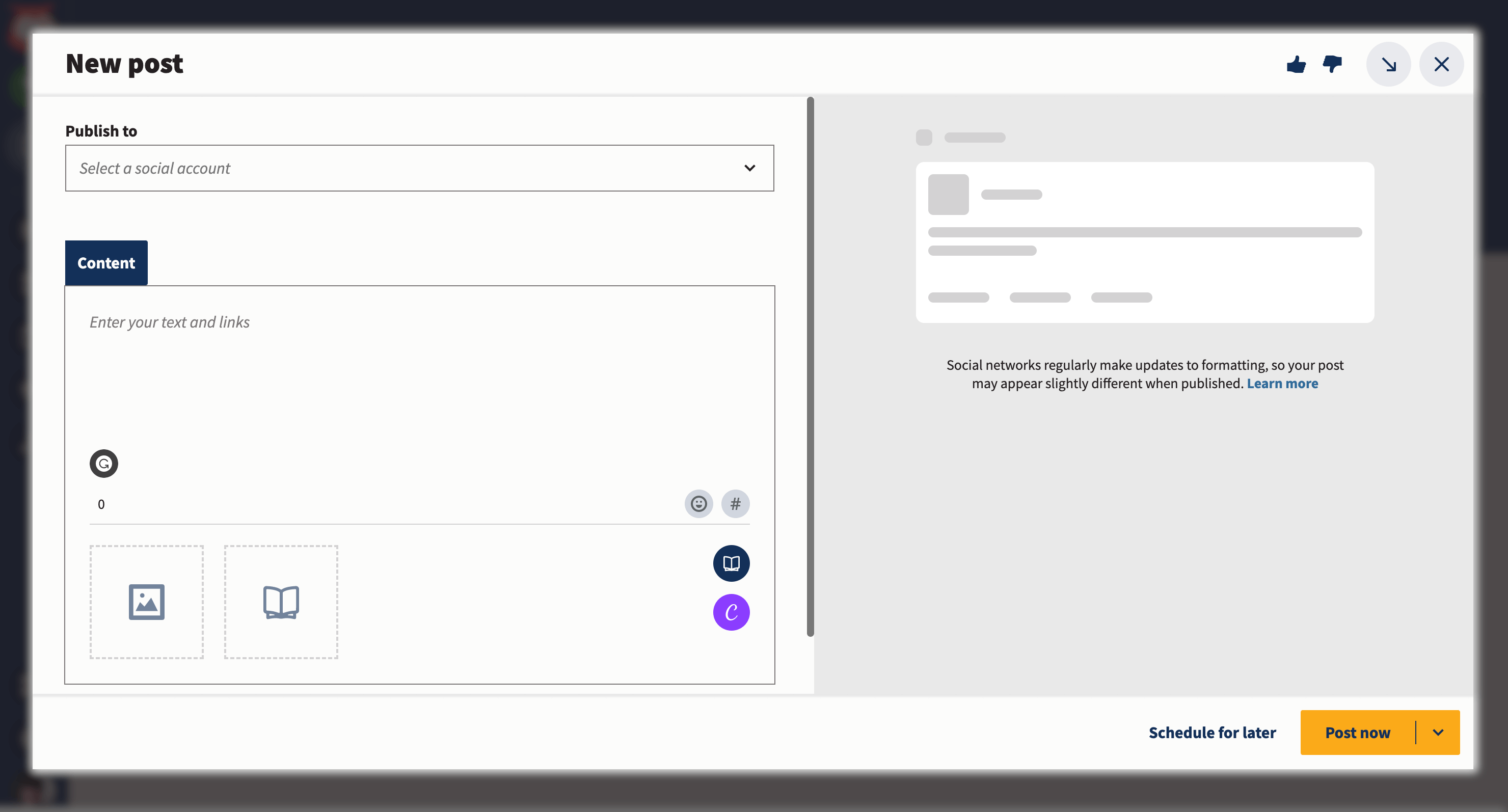Image resolution: width=1508 pixels, height=812 pixels.
Task: Close the New post composer
Action: (x=1441, y=64)
